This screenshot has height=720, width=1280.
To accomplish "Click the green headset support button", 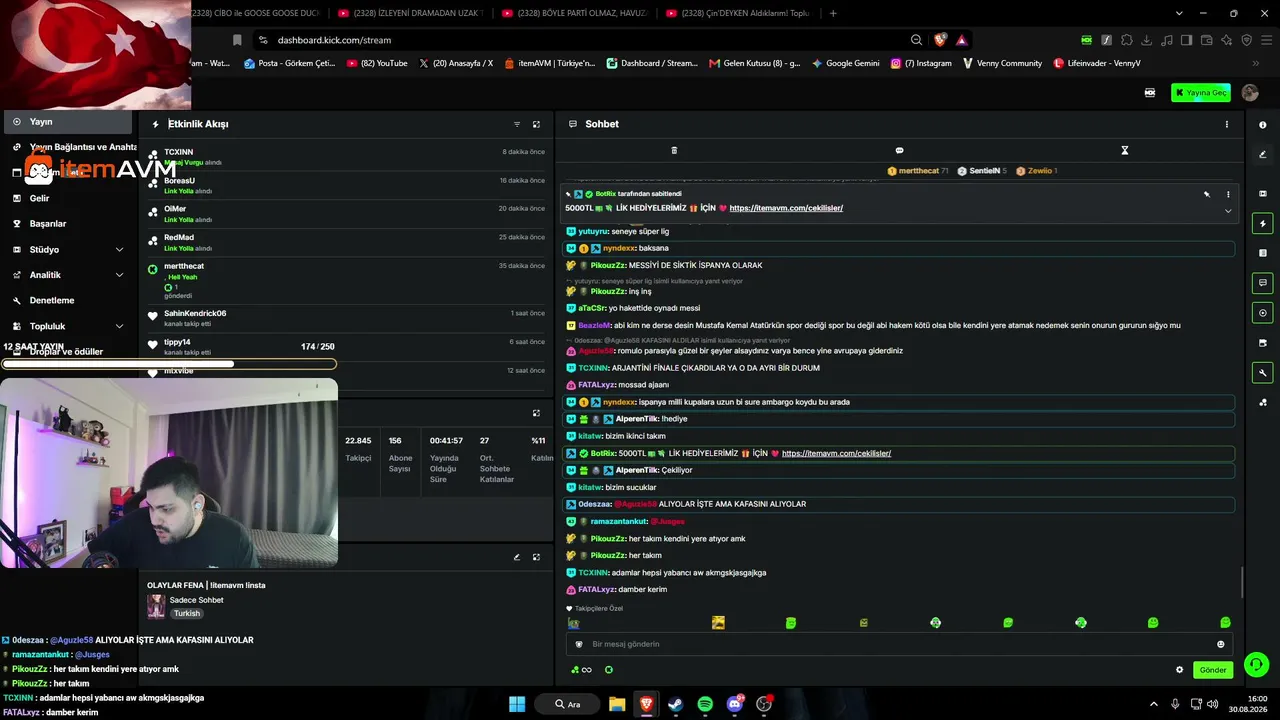I will pos(1257,664).
